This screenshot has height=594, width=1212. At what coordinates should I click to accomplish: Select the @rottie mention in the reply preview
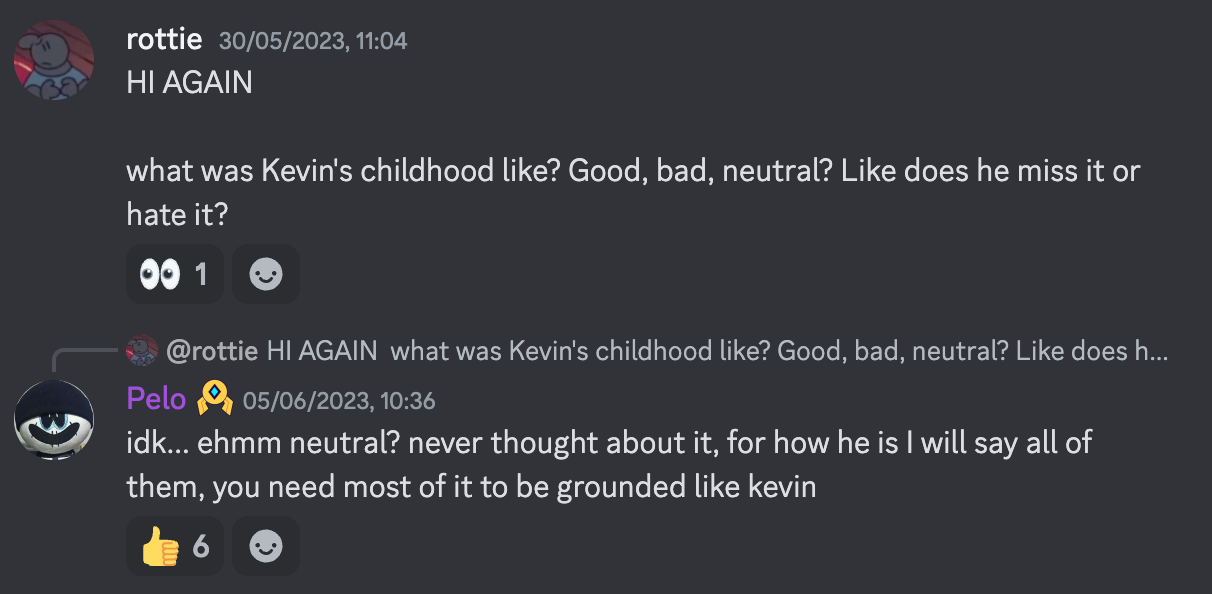tap(212, 351)
